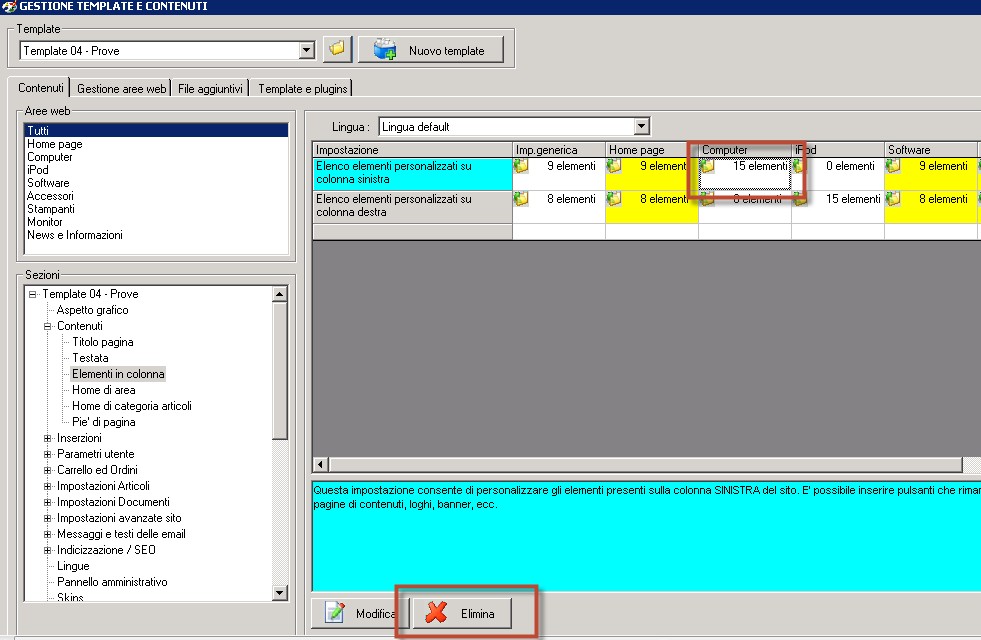Click application icon in title bar

[9, 7]
